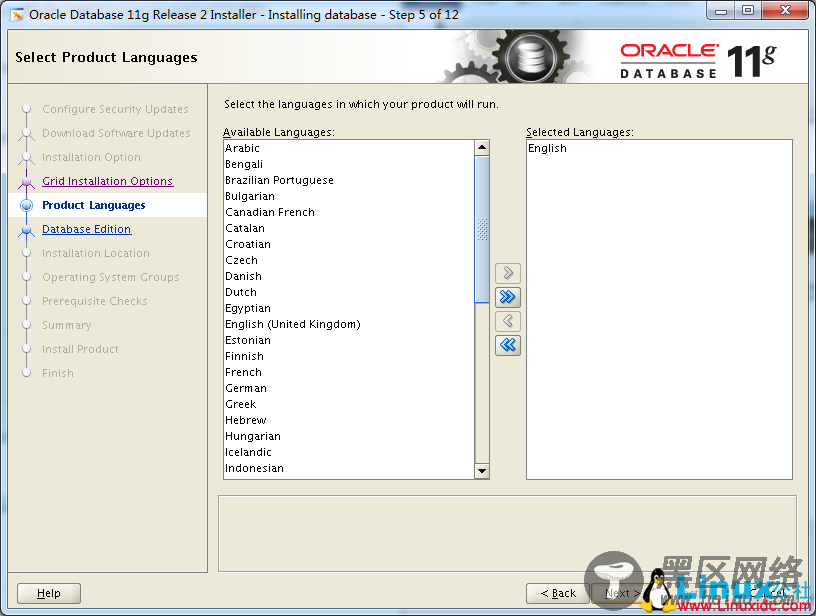Select German in Available Languages

point(349,388)
